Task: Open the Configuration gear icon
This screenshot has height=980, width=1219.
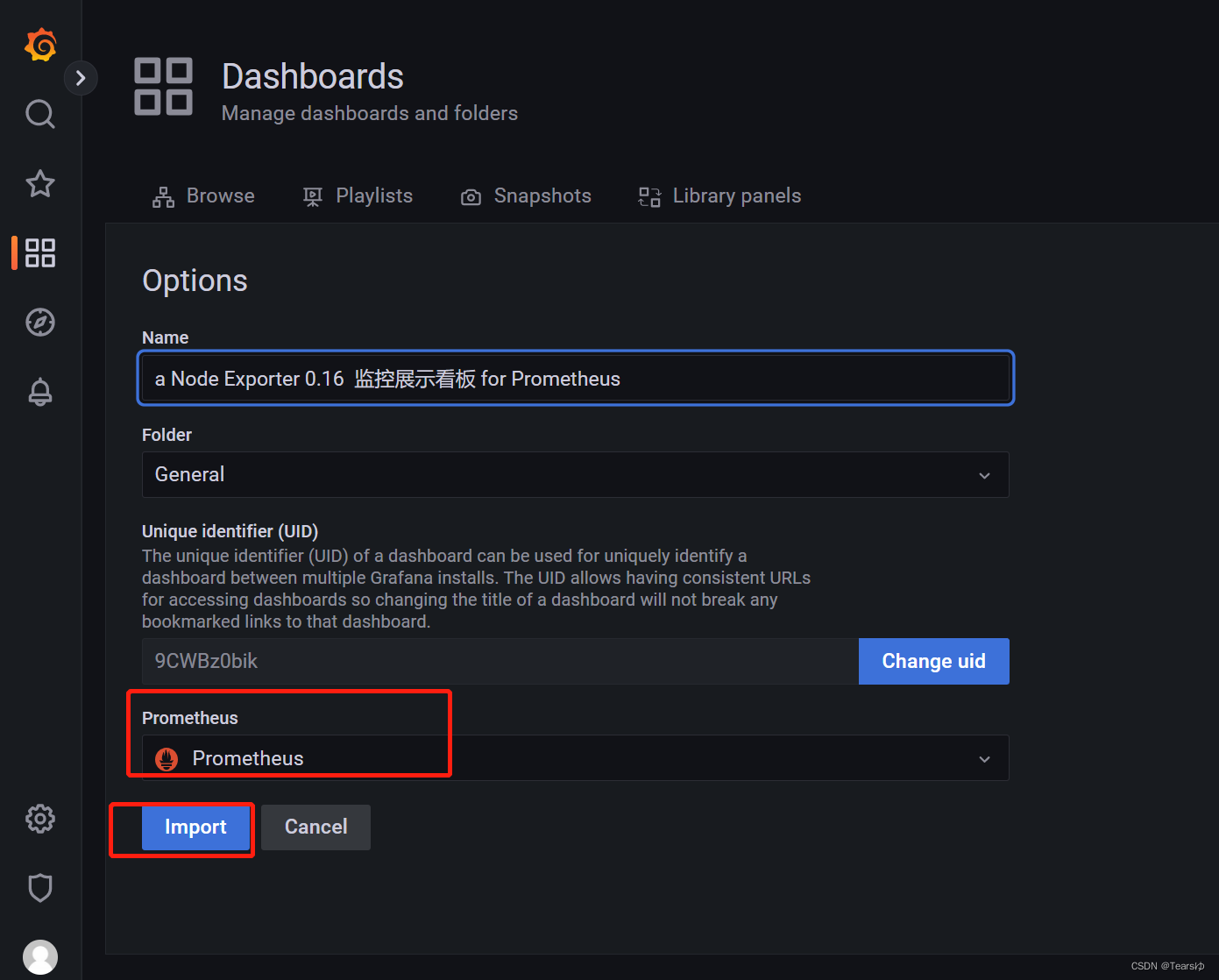Action: [x=40, y=819]
